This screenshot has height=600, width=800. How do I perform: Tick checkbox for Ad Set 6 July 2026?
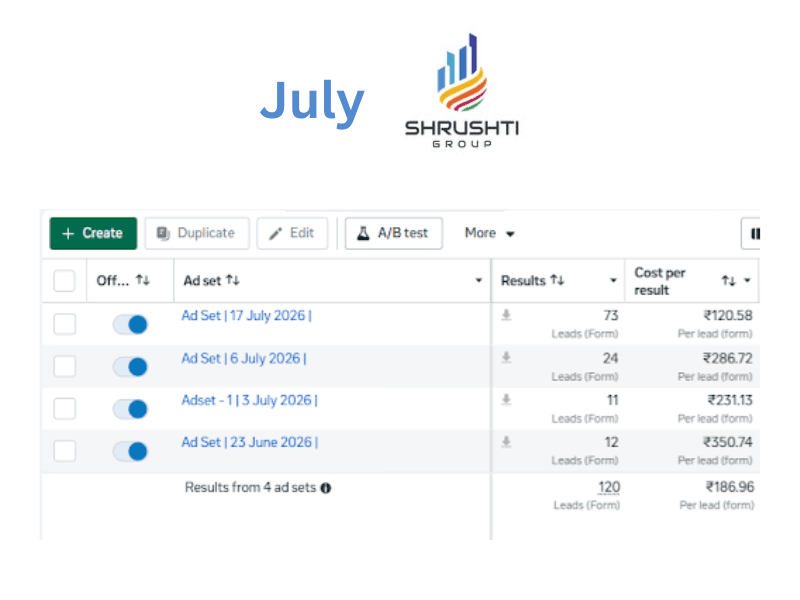click(x=65, y=366)
